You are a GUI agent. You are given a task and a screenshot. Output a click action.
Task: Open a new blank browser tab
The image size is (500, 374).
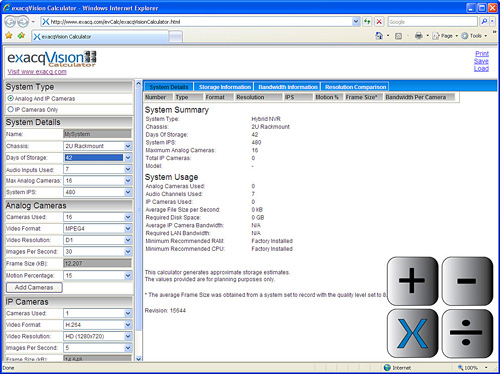[x=176, y=37]
